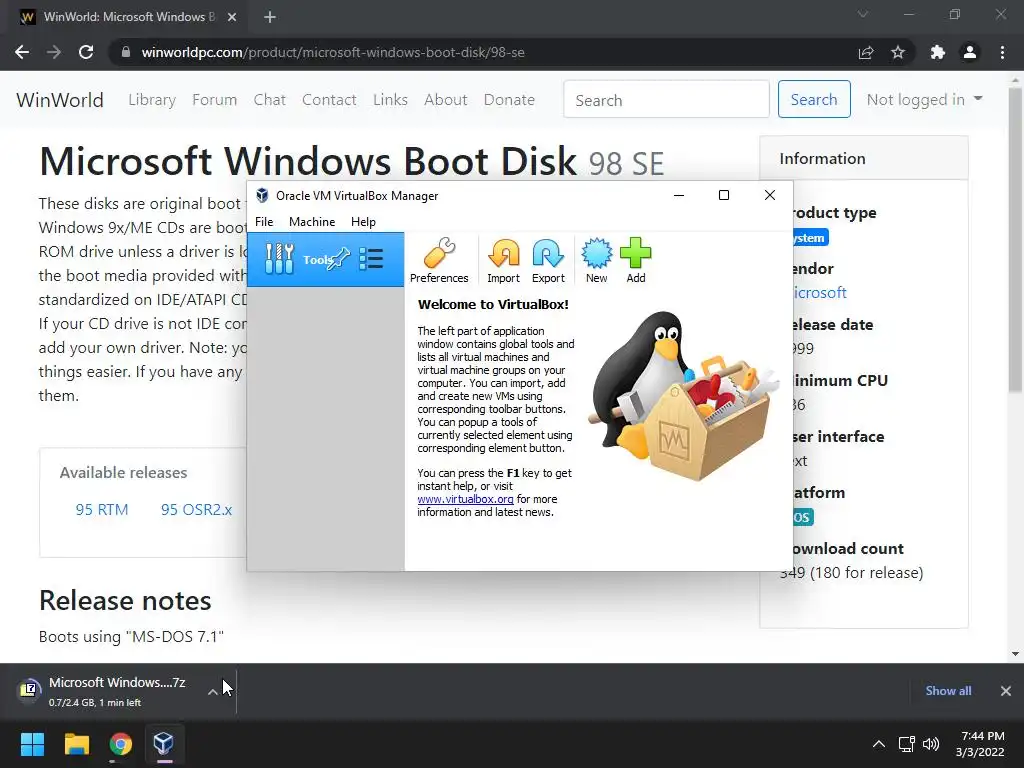Open the Help menu in VirtualBox
The width and height of the screenshot is (1024, 768).
pos(363,221)
